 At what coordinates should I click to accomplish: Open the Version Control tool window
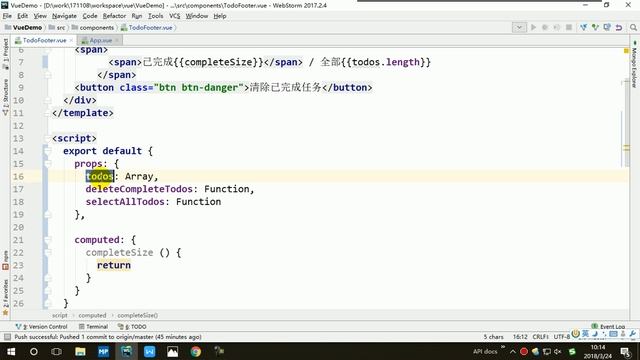[x=42, y=327]
